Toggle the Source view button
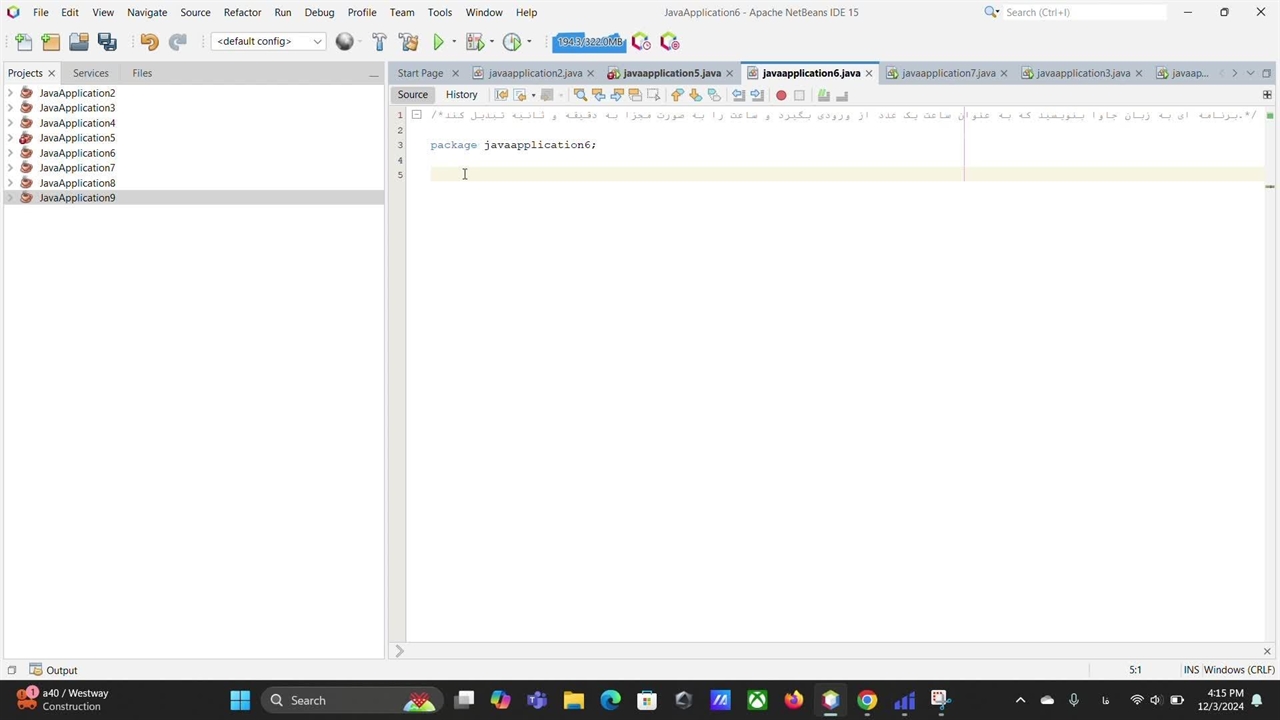1280x720 pixels. [412, 95]
